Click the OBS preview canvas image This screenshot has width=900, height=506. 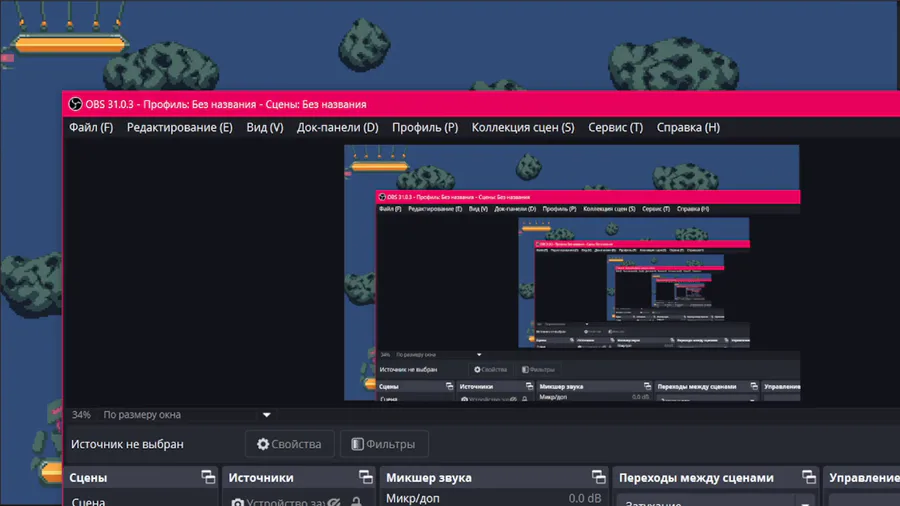coord(572,273)
